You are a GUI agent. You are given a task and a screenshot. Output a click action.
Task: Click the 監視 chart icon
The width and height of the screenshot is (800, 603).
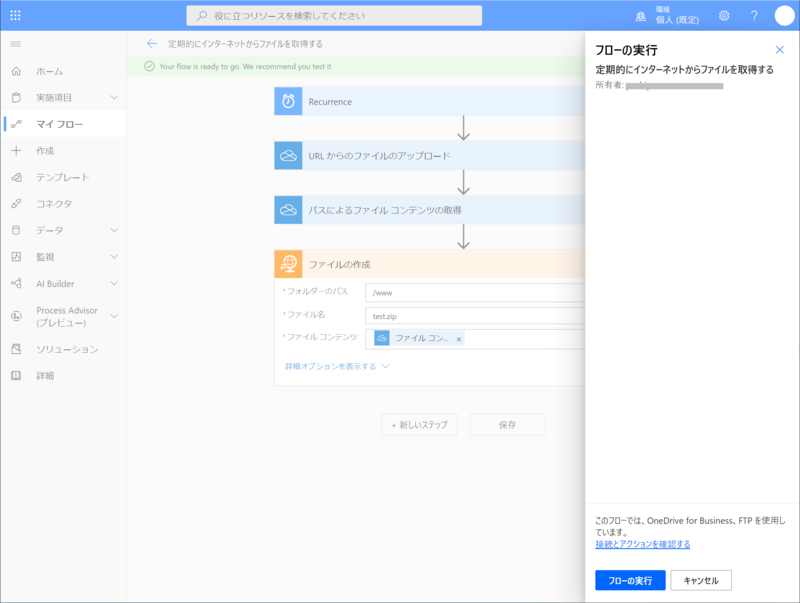pyautogui.click(x=16, y=257)
